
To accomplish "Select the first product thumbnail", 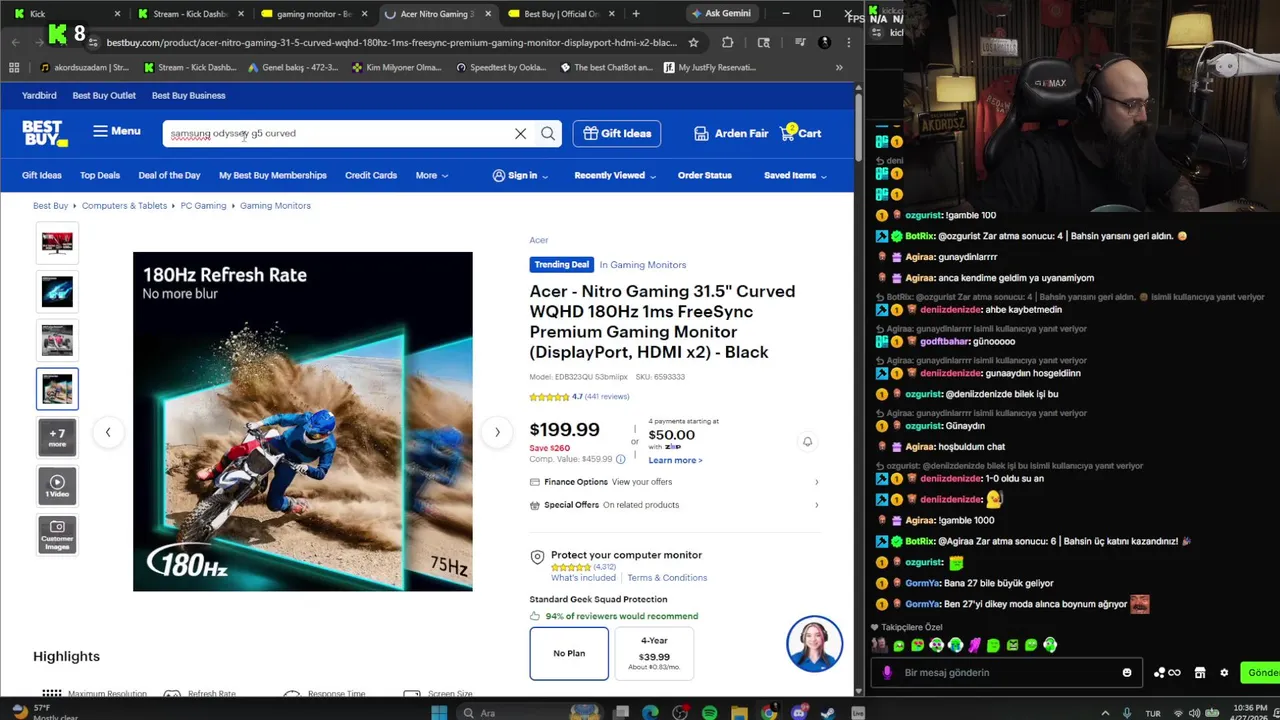I will point(57,243).
